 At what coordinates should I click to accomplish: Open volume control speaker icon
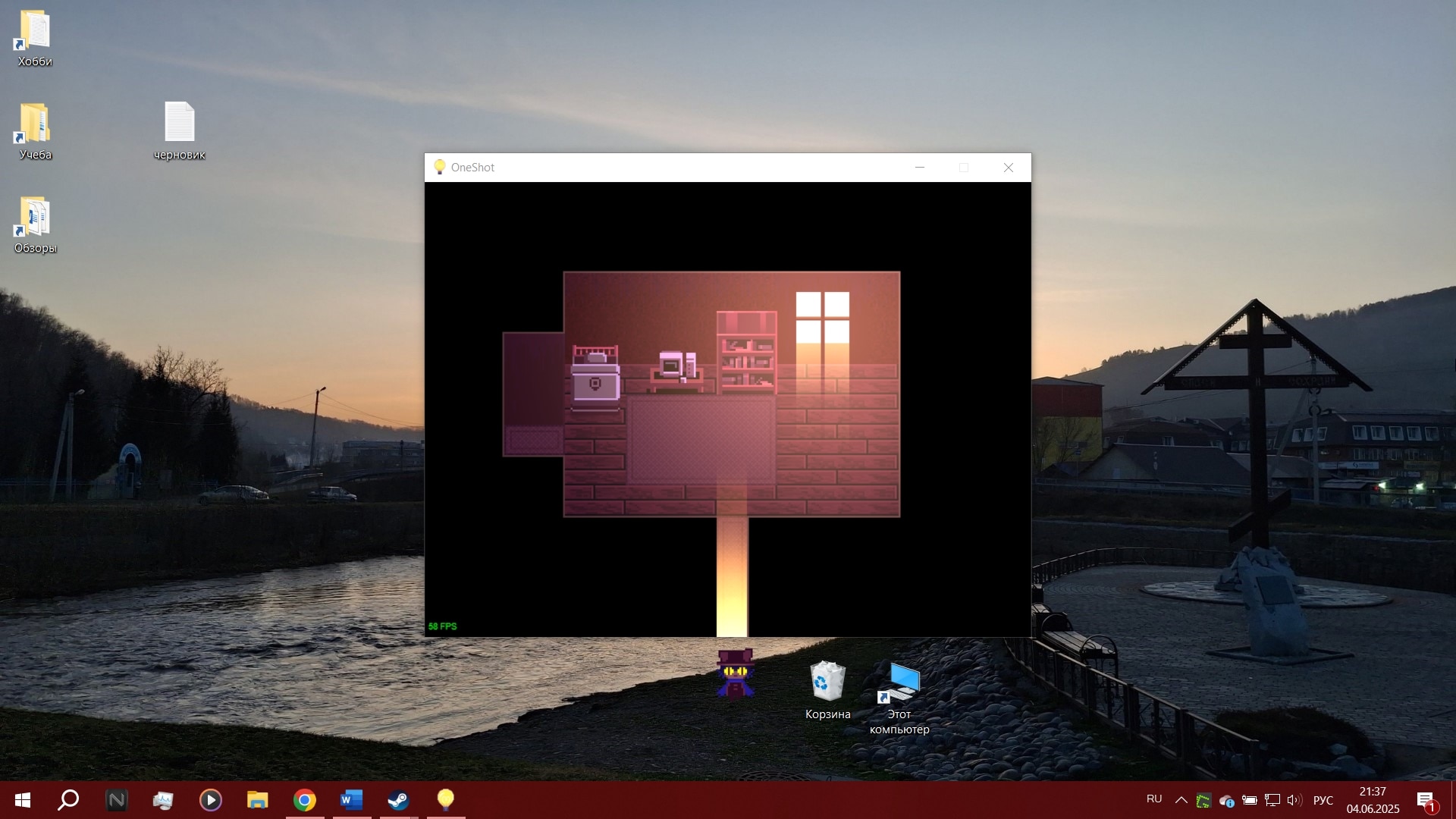(x=1294, y=801)
